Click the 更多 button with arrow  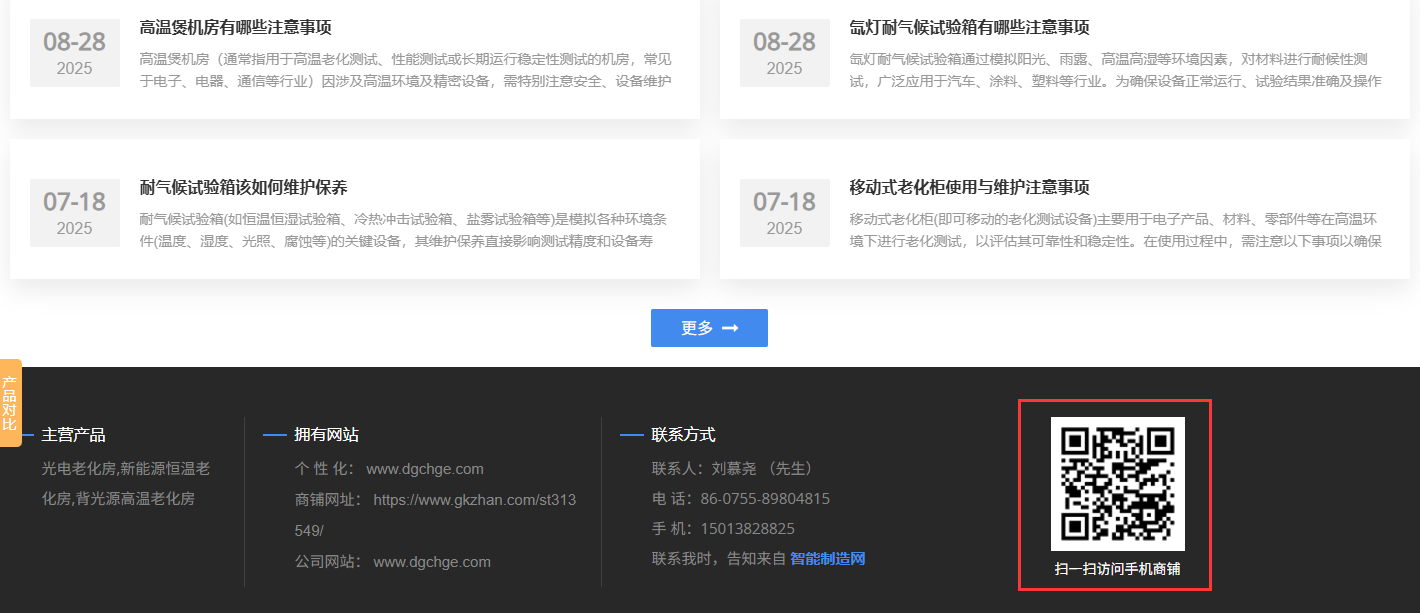[709, 328]
